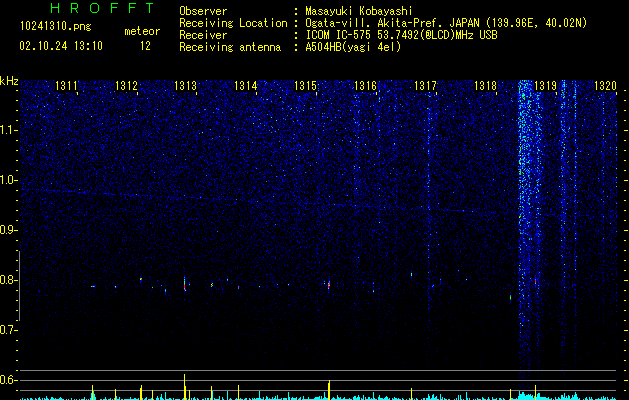Click the 0.9 frequency axis label
This screenshot has width=629, height=400.
pos(8,230)
